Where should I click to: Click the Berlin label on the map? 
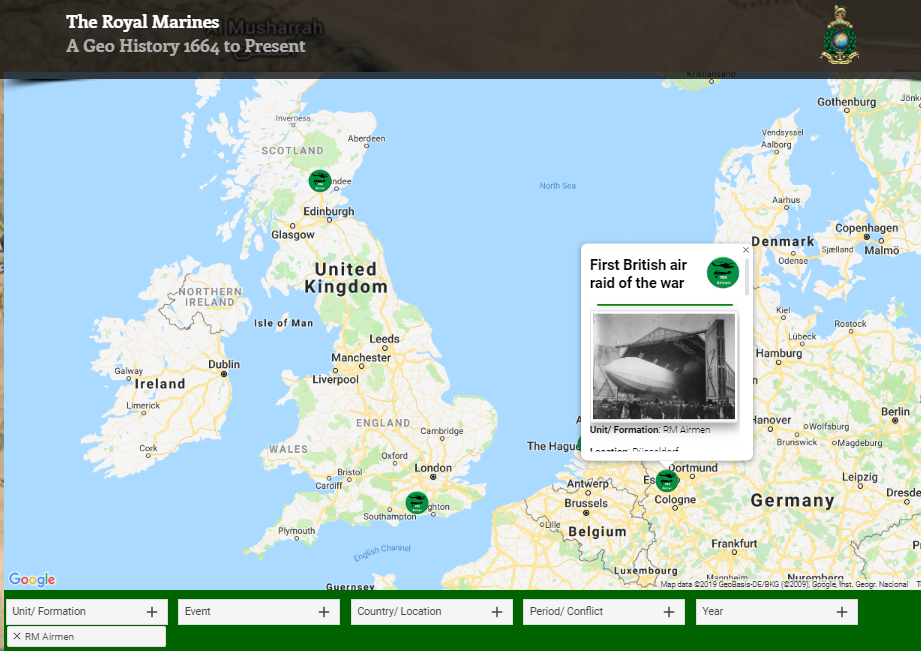[x=895, y=411]
